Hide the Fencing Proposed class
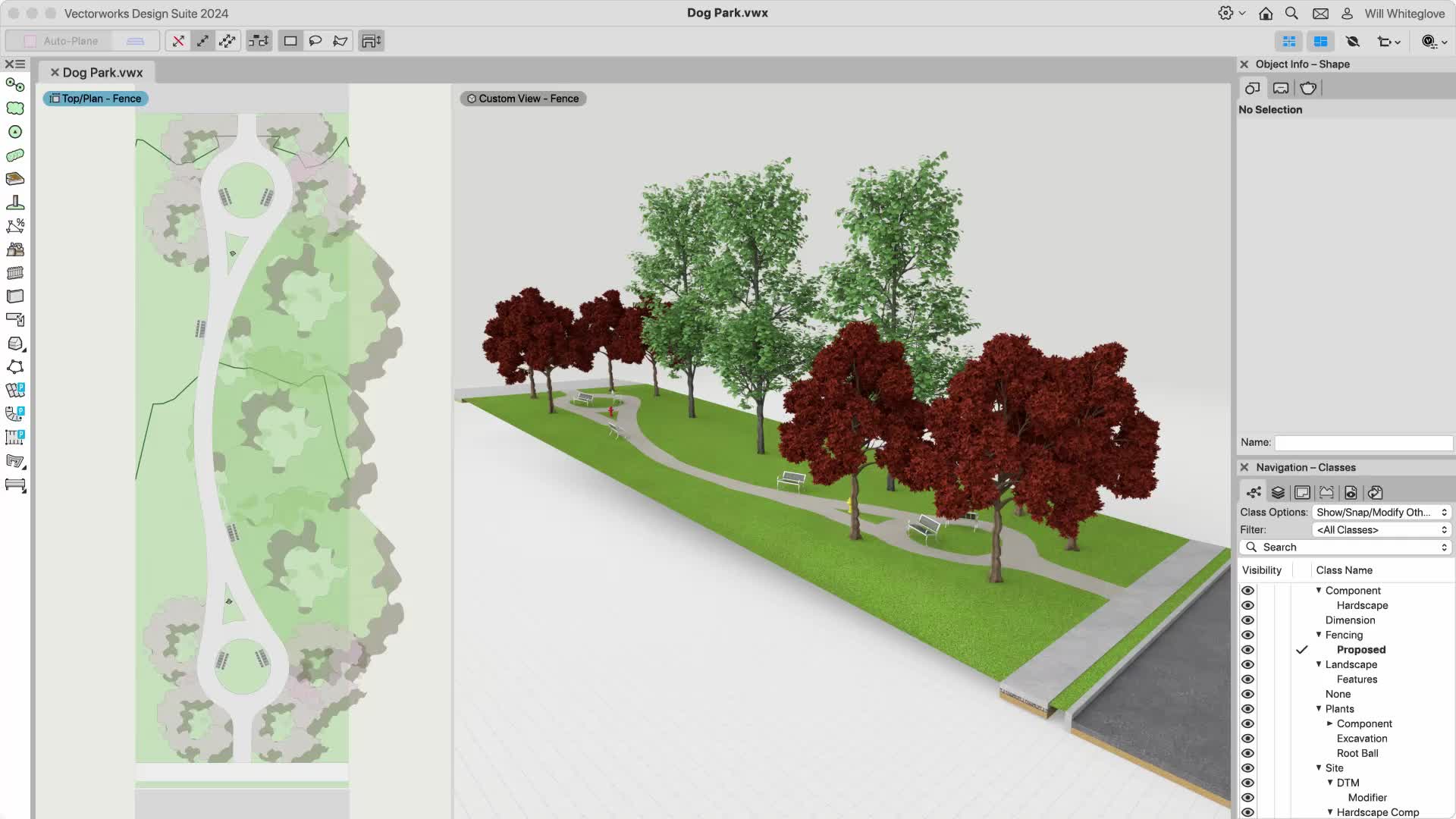The width and height of the screenshot is (1456, 819). coord(1247,650)
